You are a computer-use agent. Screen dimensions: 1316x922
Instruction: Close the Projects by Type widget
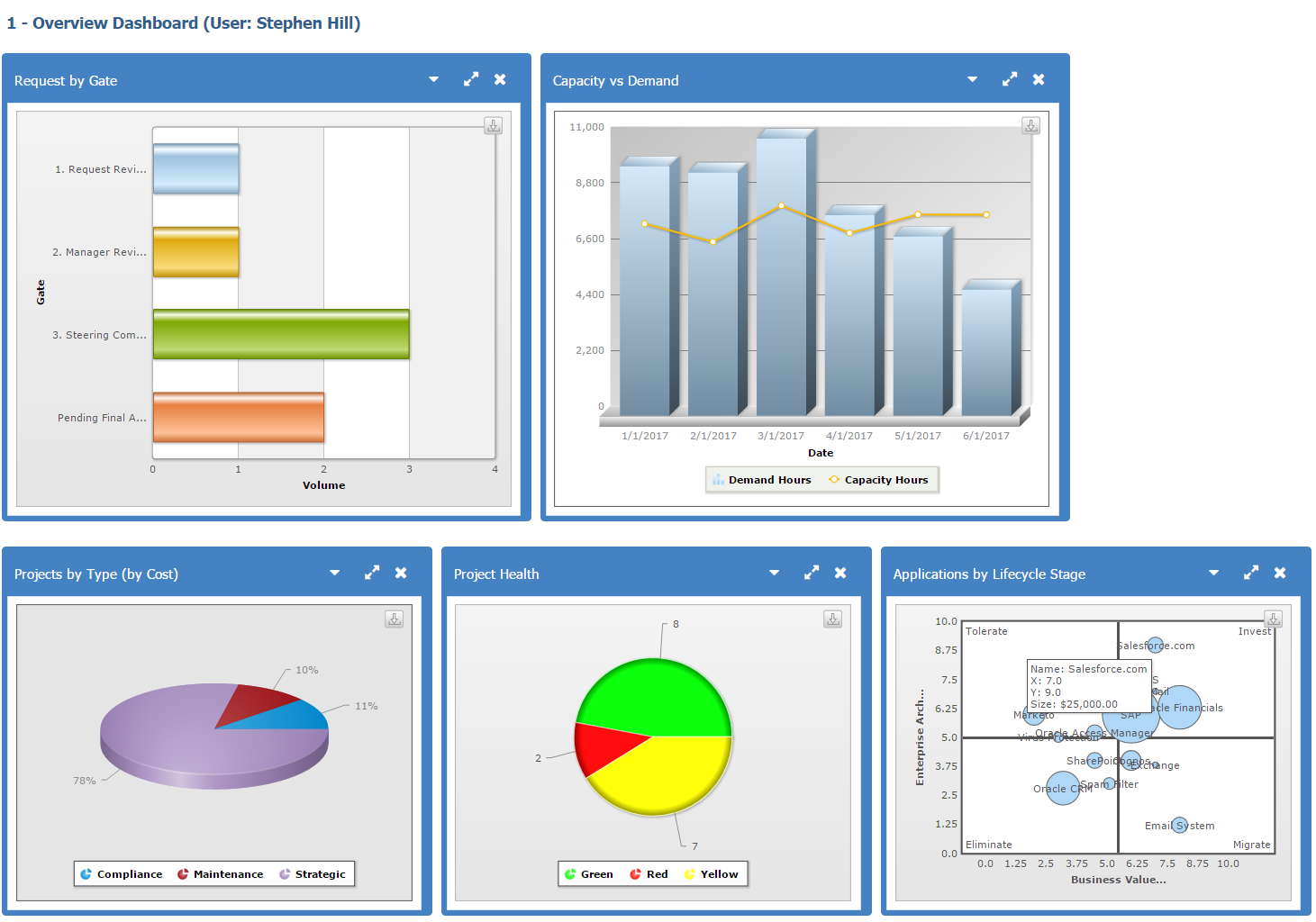point(401,573)
